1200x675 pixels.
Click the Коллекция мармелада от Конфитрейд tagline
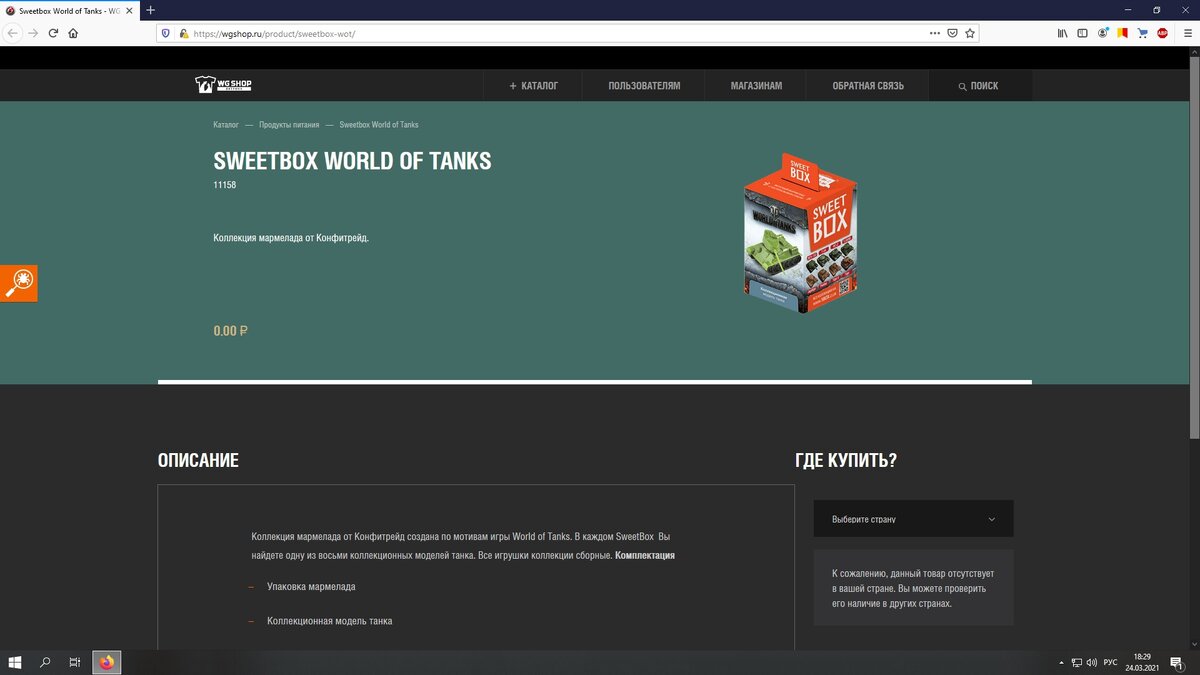[291, 238]
